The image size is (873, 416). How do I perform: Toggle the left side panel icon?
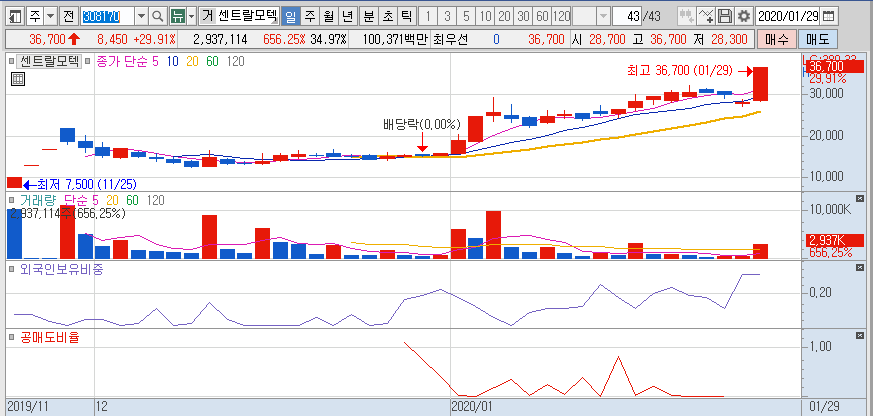click(17, 17)
